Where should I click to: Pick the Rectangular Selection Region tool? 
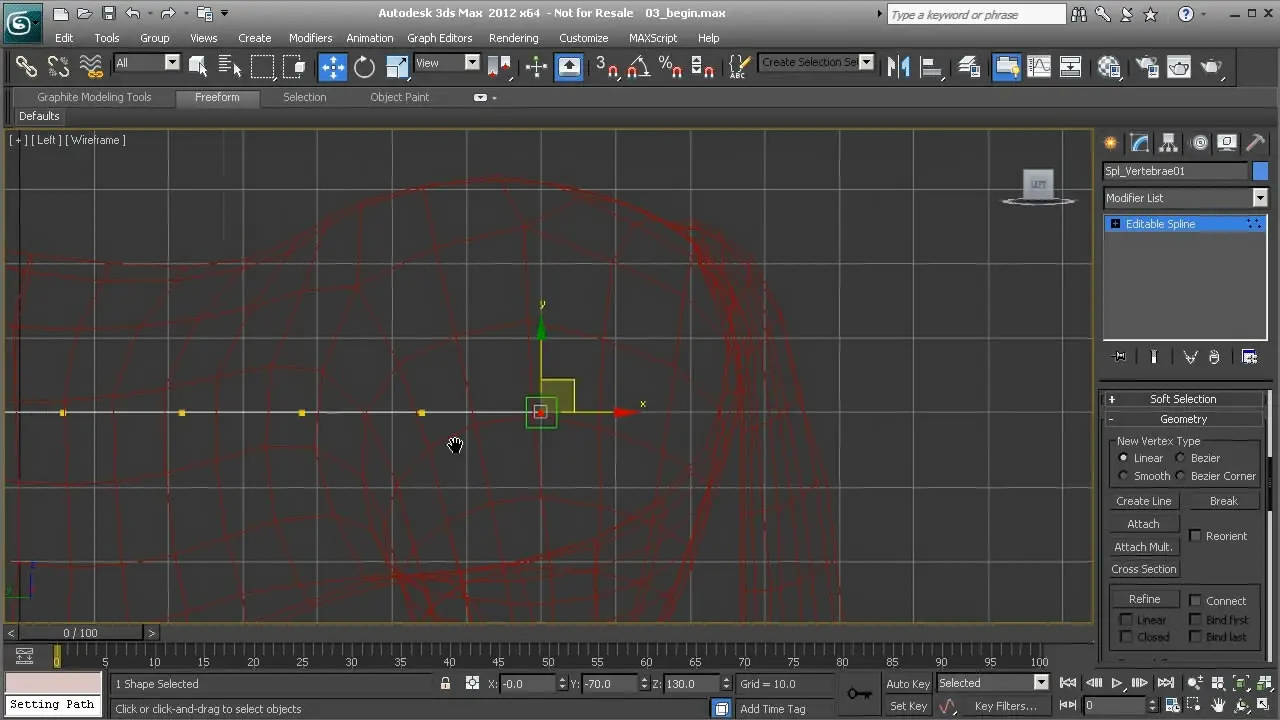pyautogui.click(x=262, y=67)
